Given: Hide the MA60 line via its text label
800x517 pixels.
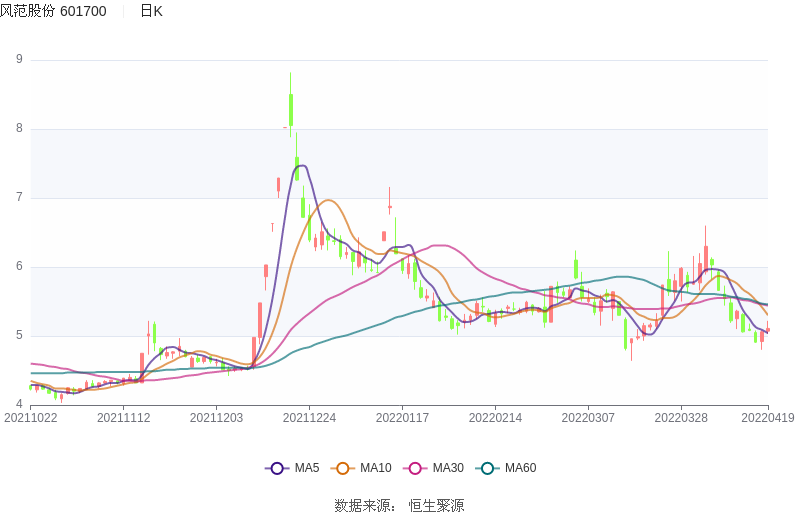Looking at the screenshot, I should pos(520,468).
